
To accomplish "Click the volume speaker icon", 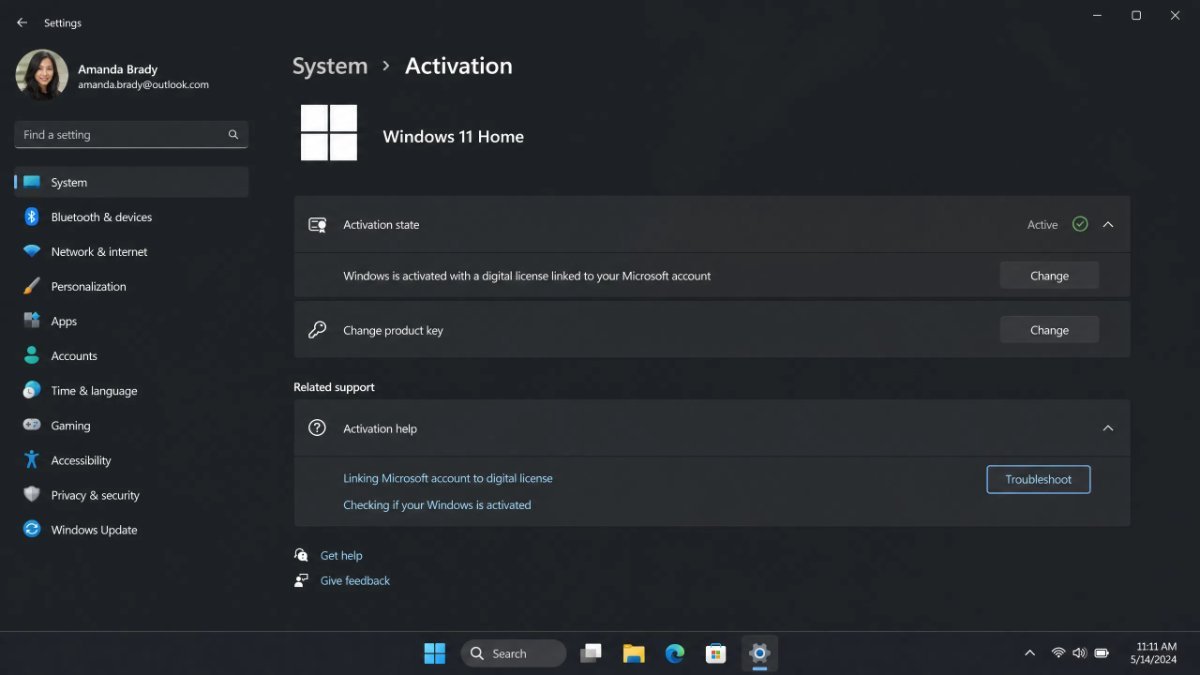I will [x=1079, y=653].
